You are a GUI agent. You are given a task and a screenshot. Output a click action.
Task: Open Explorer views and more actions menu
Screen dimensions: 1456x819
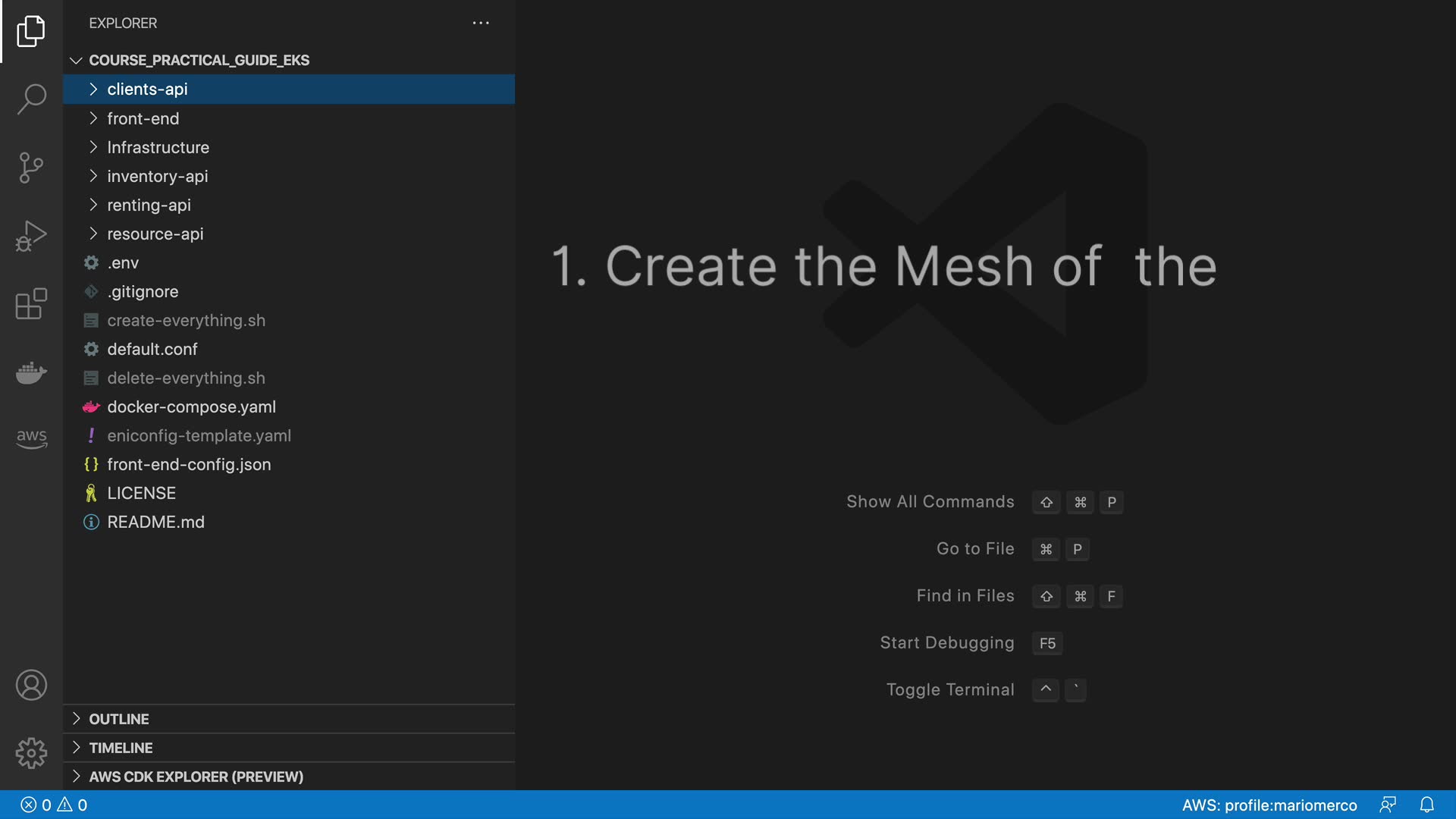pos(481,23)
